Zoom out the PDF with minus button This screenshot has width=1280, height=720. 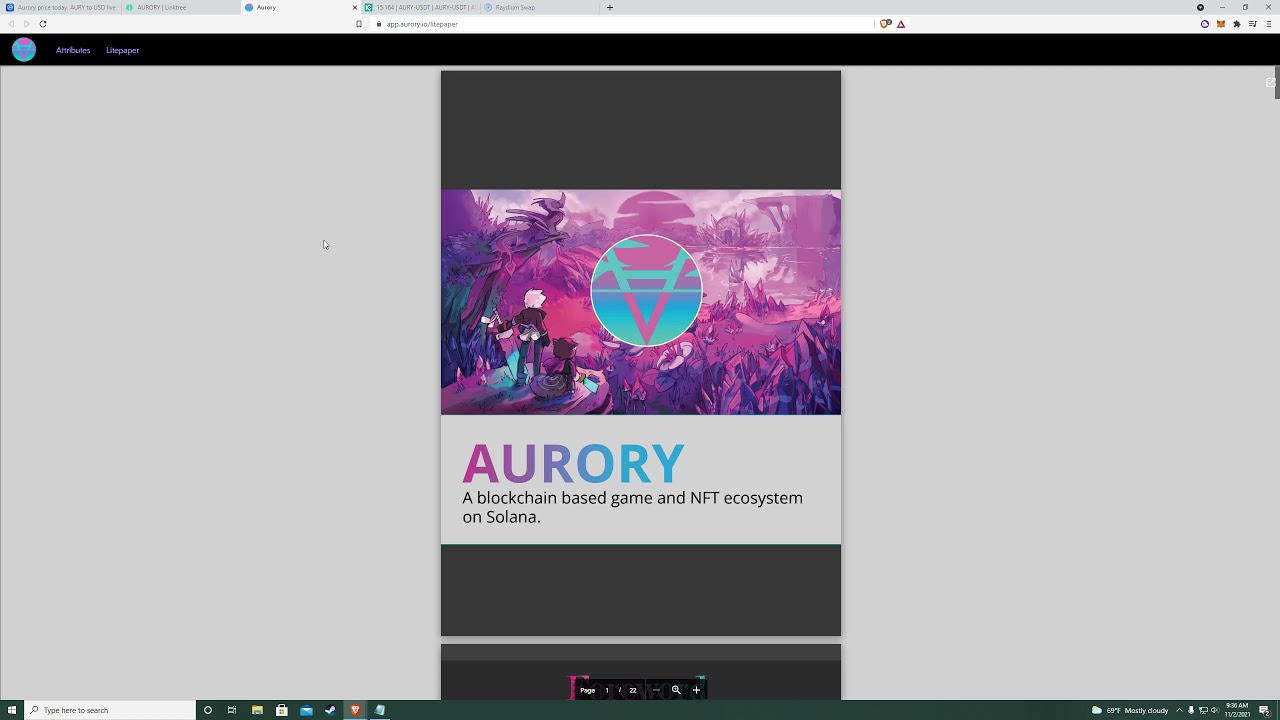656,690
